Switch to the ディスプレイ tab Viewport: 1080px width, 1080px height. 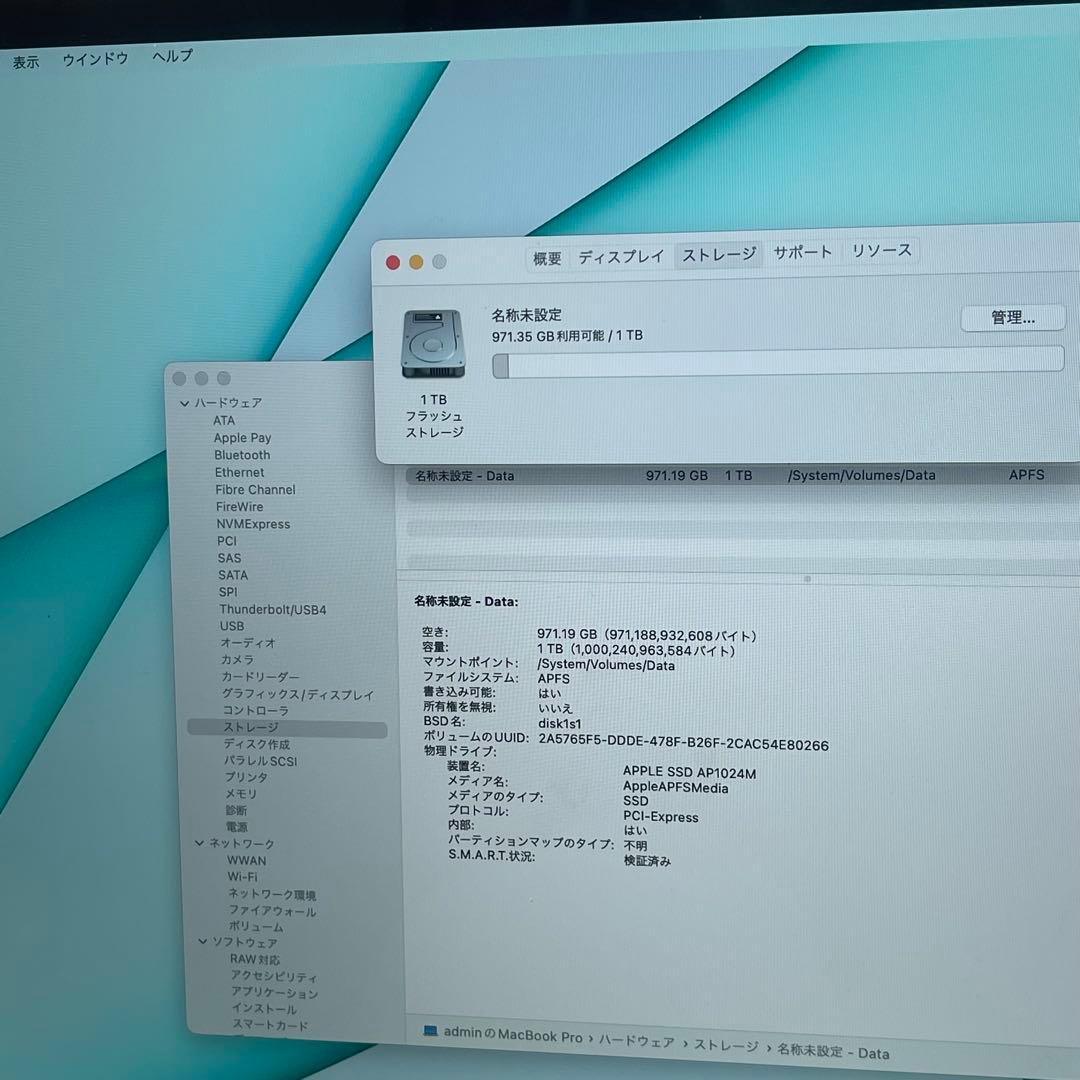tap(621, 255)
